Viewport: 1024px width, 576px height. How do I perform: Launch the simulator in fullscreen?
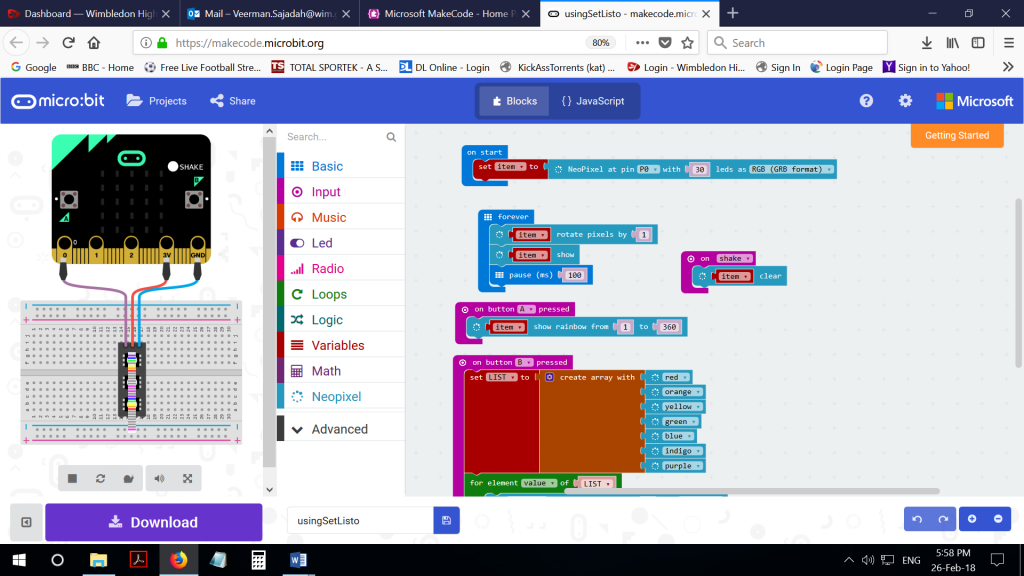[x=187, y=479]
